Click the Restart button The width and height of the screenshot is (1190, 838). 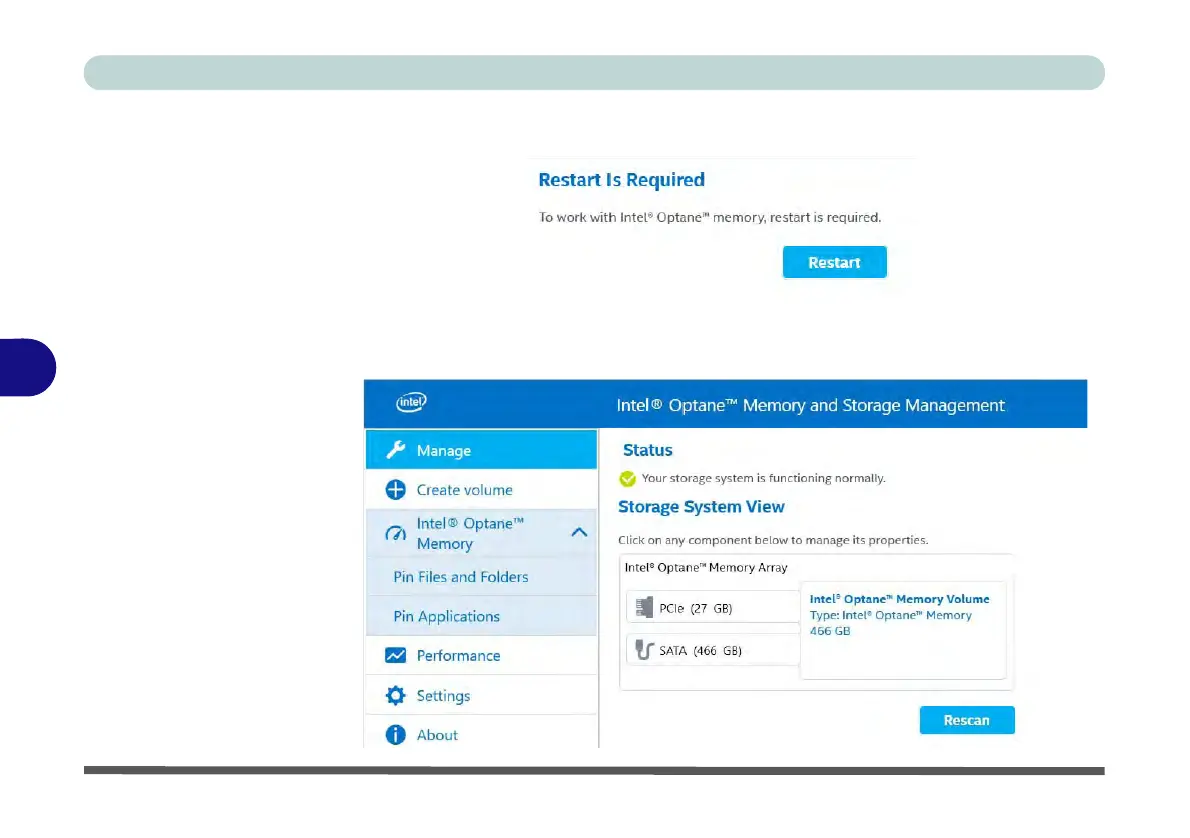coord(834,262)
